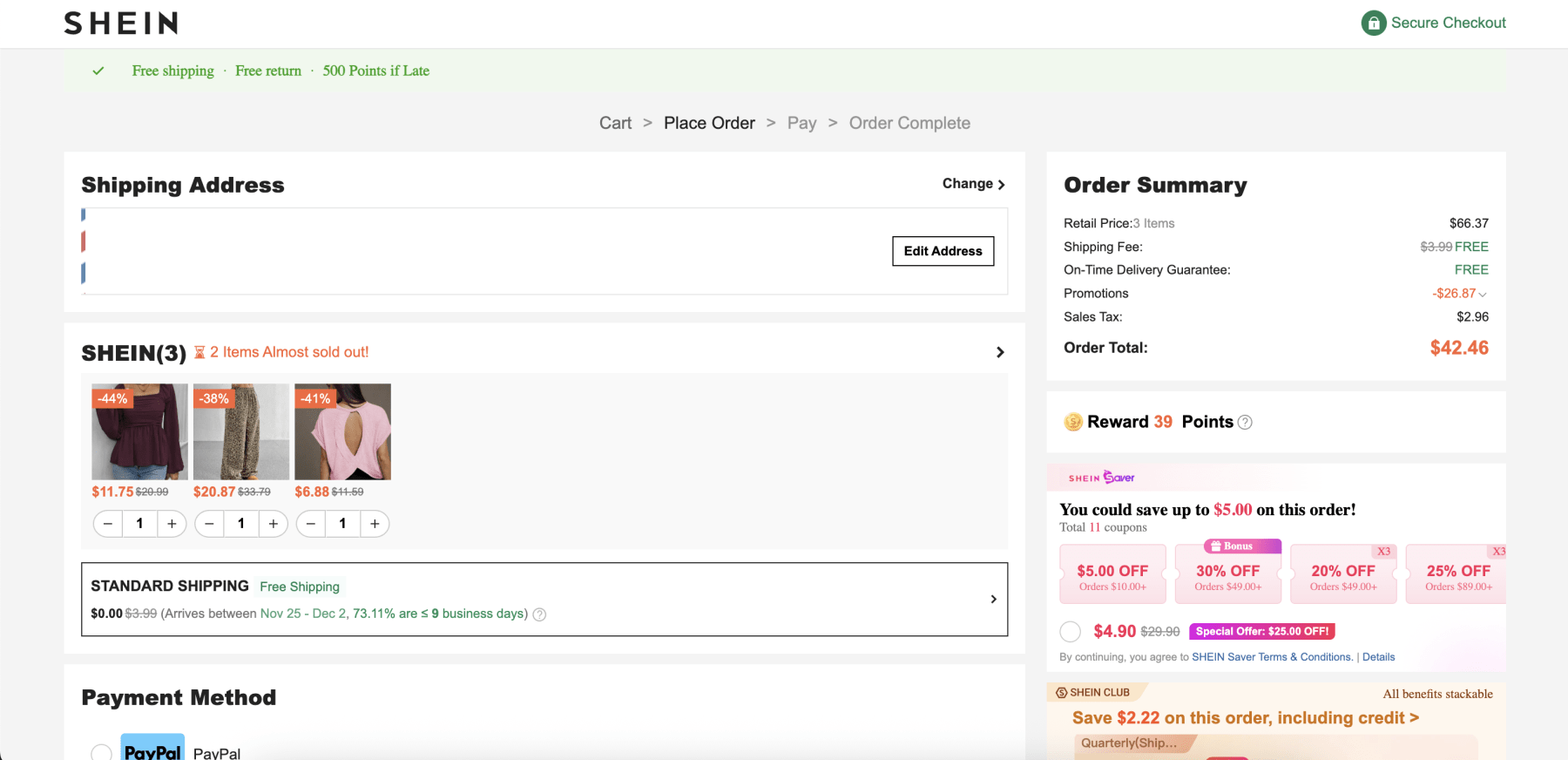Click the -44% discount badge

coord(112,398)
